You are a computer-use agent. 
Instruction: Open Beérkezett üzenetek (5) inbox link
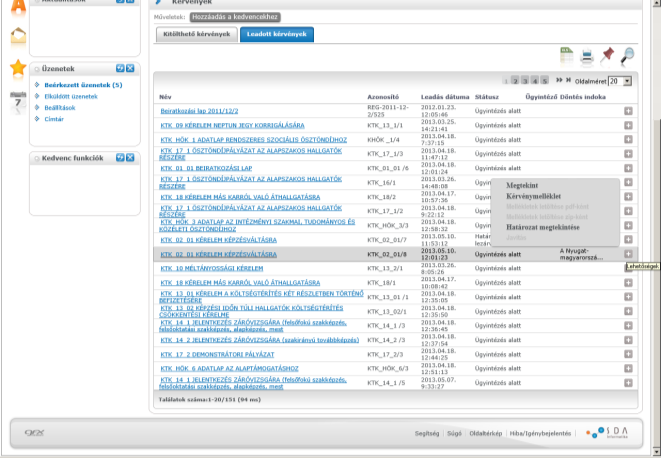click(x=83, y=85)
